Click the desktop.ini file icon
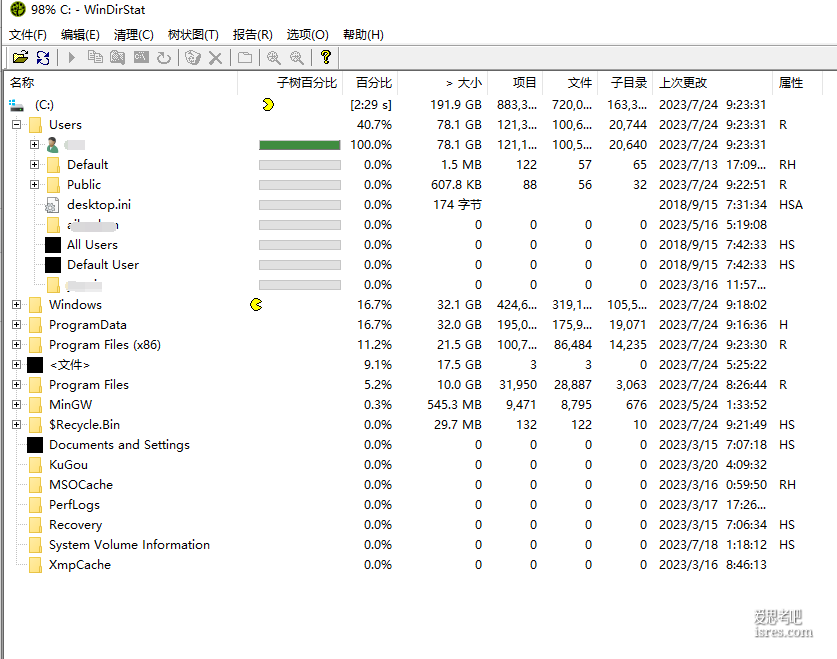 coord(52,205)
